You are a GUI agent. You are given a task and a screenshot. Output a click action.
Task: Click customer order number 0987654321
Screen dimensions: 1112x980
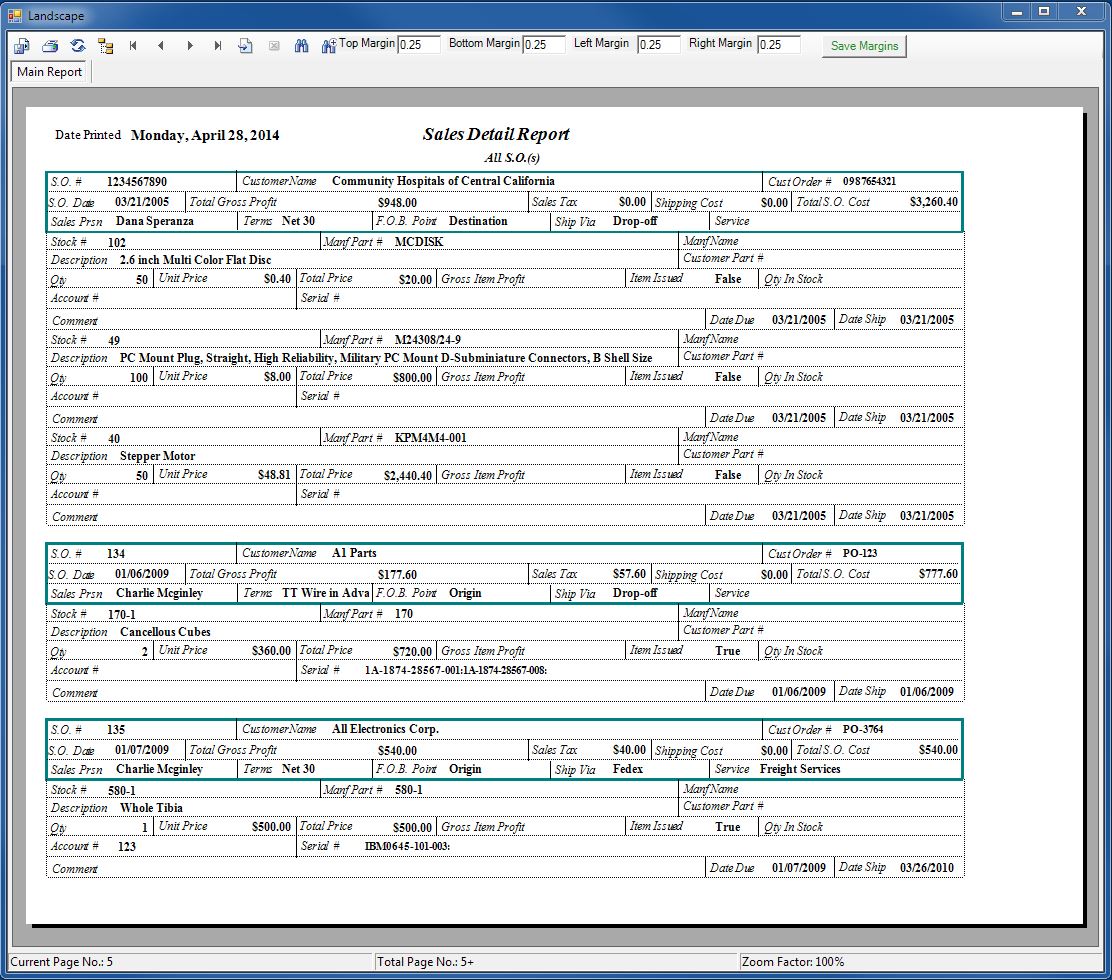[869, 182]
